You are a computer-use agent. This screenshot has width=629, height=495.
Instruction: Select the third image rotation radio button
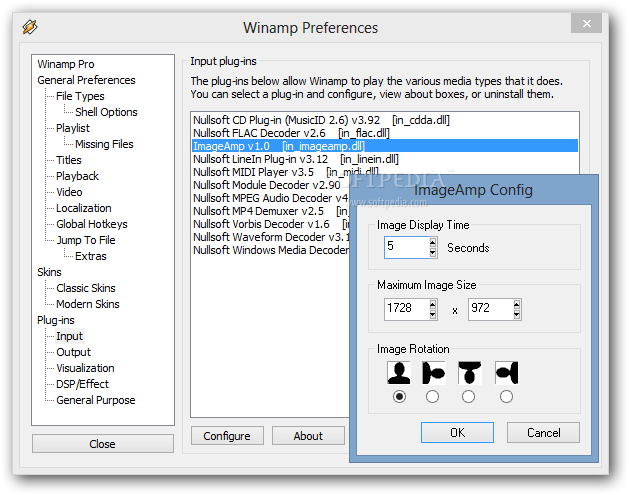pos(469,397)
